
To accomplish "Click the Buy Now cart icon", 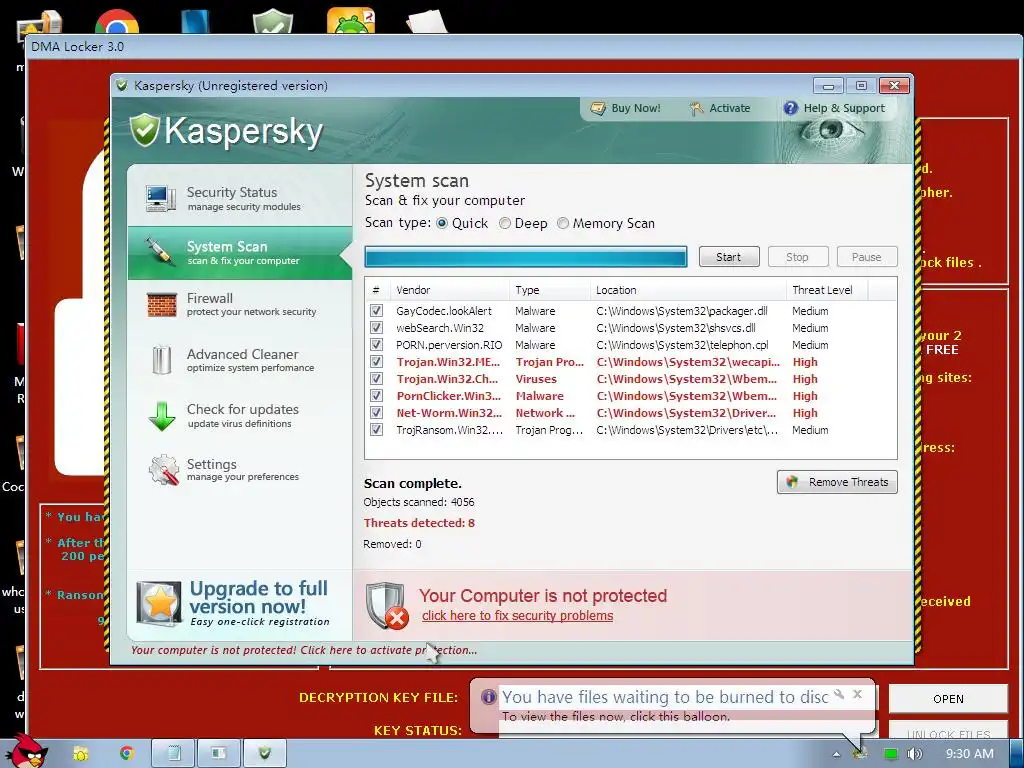I will click(598, 108).
